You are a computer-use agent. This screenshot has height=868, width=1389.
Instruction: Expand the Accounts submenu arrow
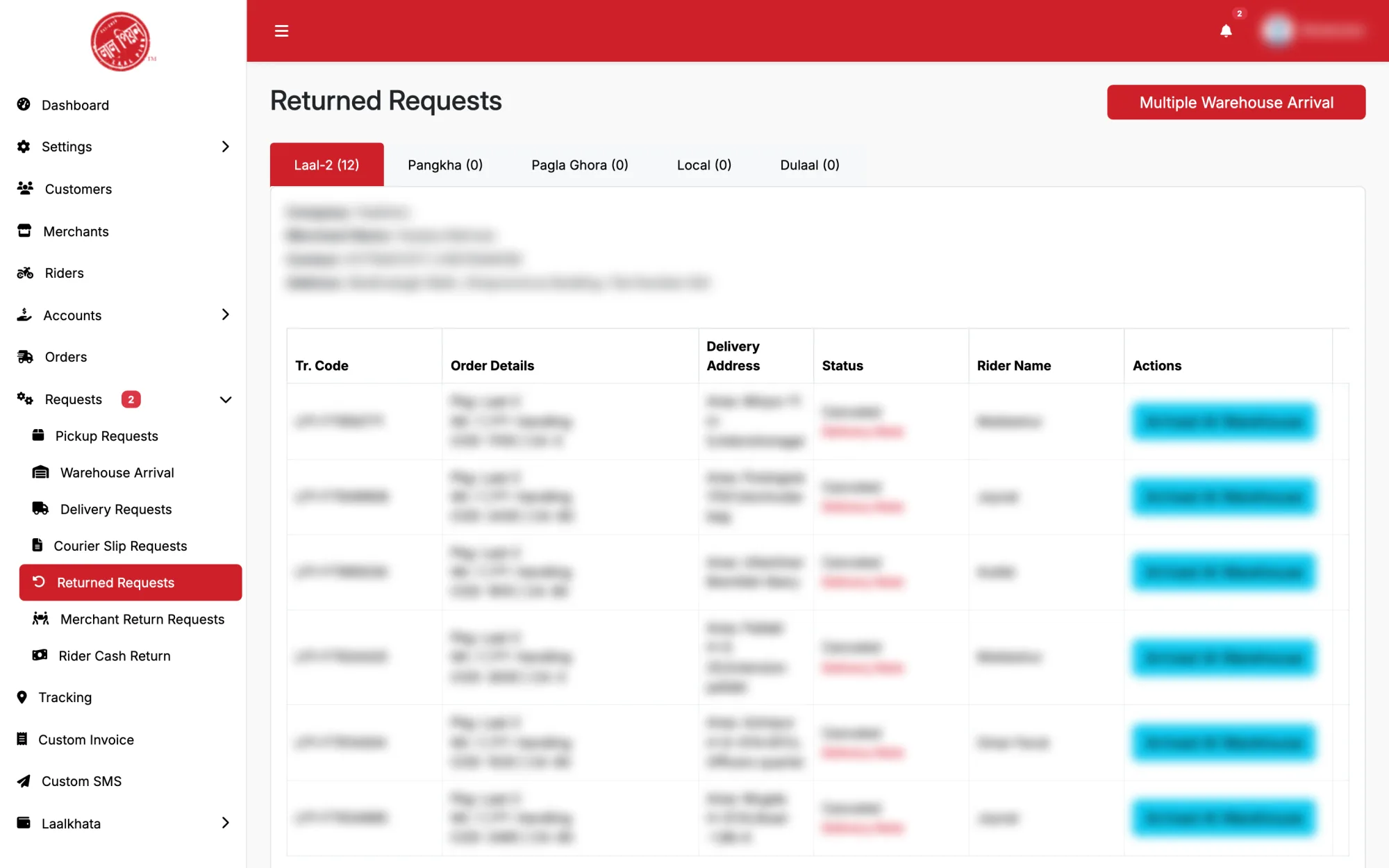pos(225,315)
